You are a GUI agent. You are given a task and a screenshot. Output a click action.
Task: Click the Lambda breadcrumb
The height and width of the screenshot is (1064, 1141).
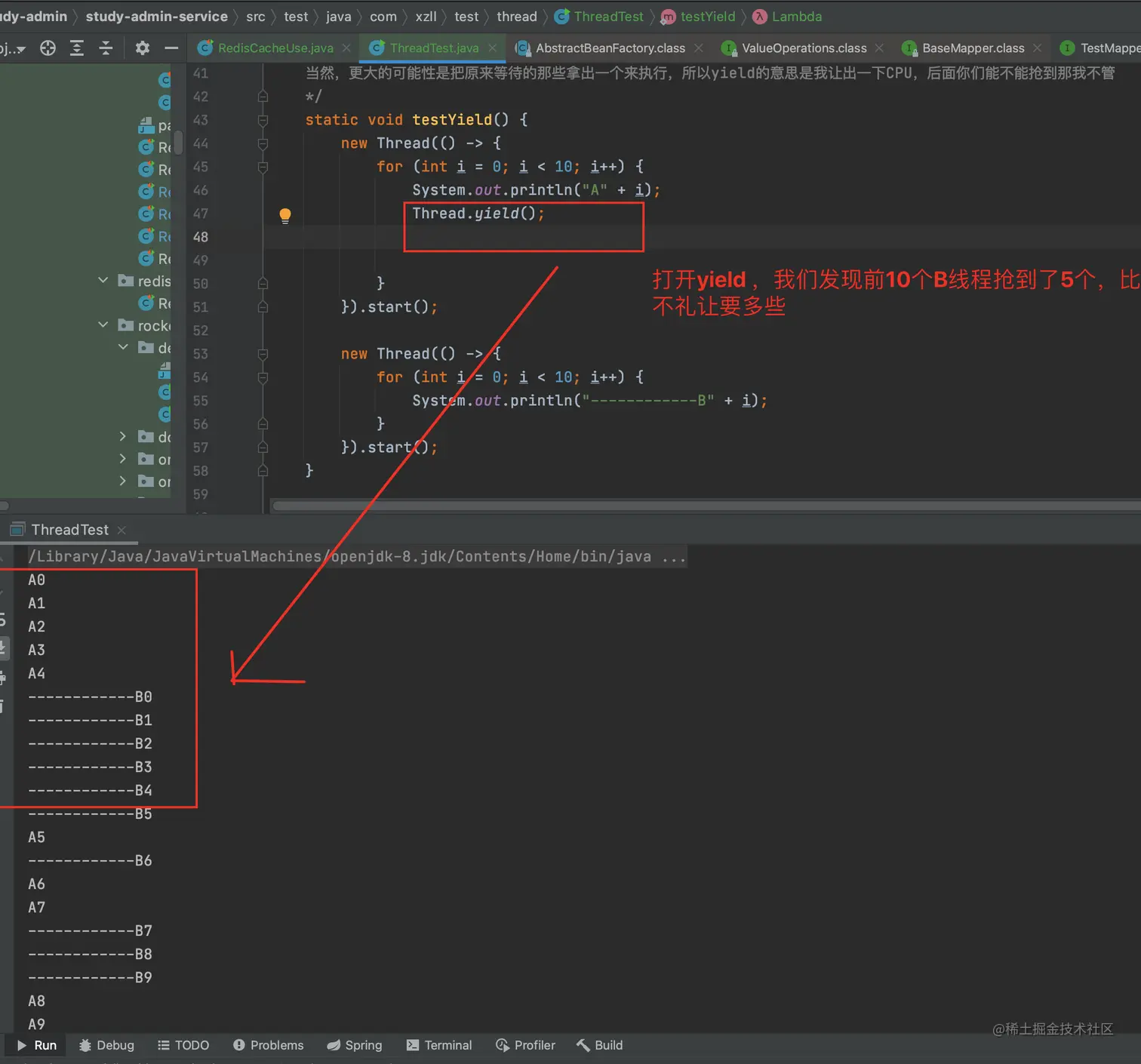pos(788,17)
